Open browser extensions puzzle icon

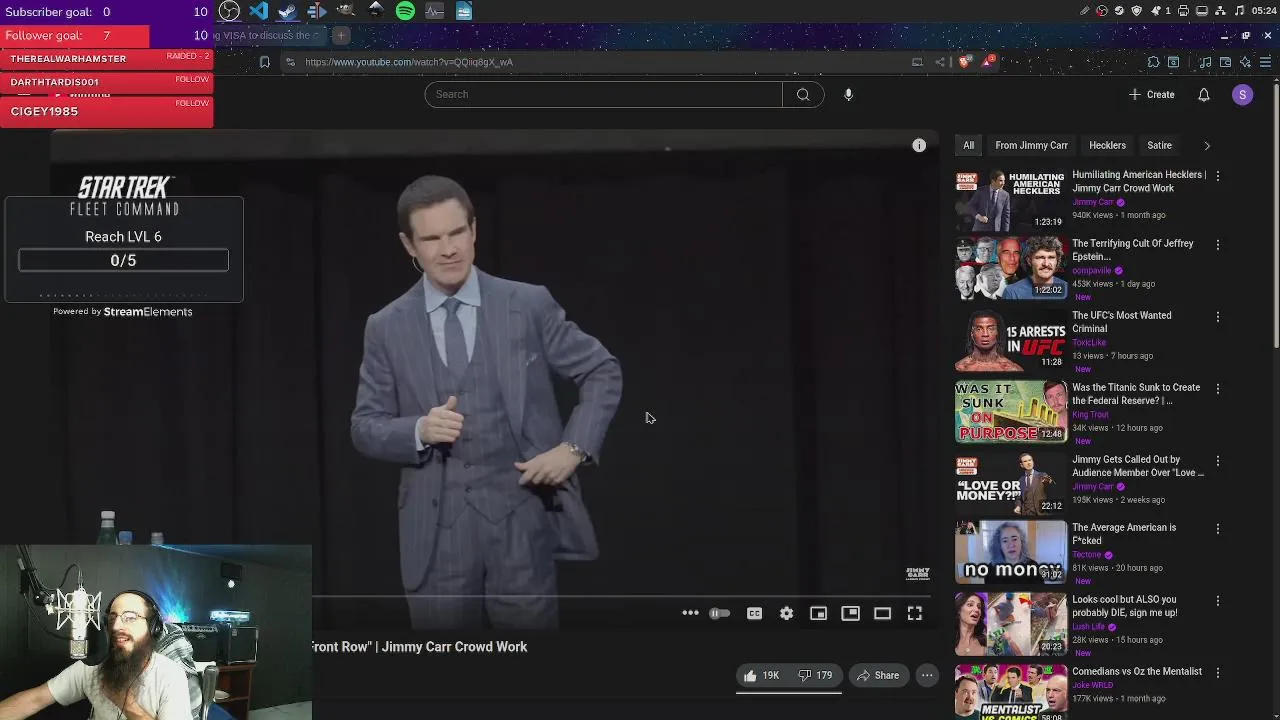[x=1153, y=62]
